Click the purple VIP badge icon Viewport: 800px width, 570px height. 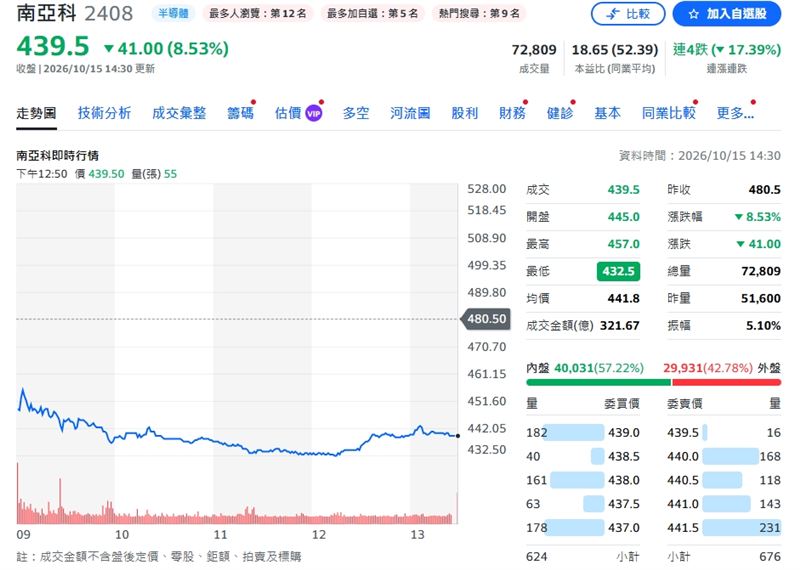313,113
